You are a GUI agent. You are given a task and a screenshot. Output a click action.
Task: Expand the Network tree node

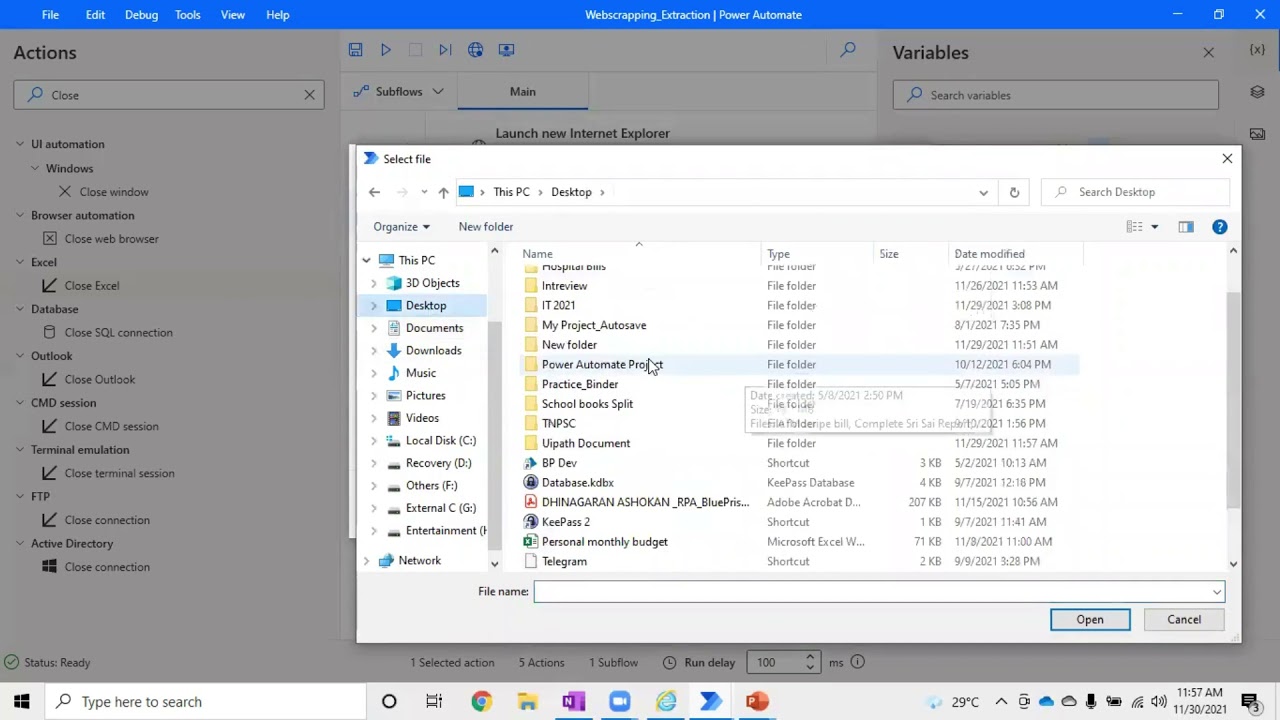366,561
